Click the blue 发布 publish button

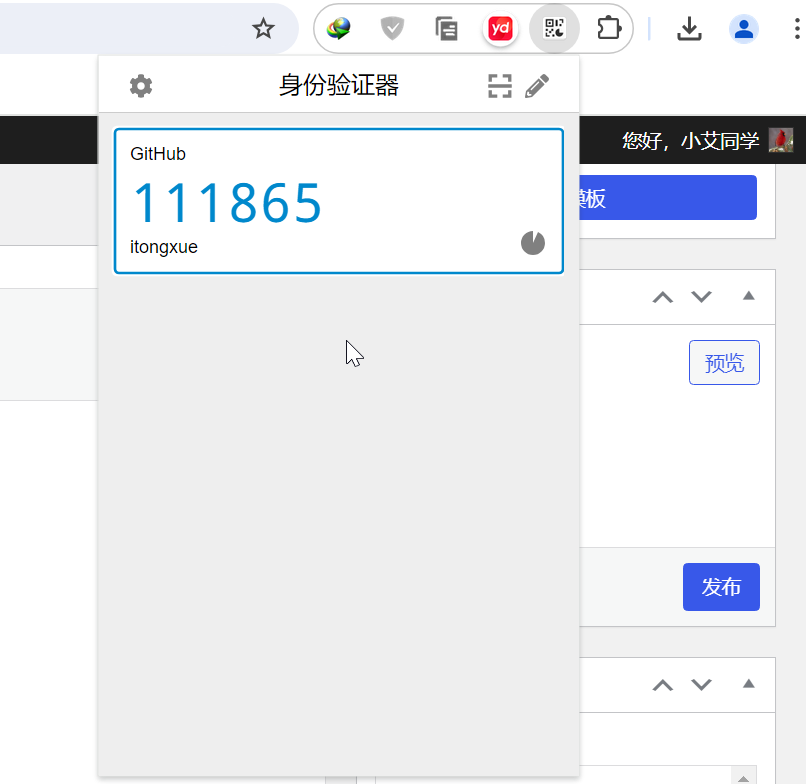pos(721,587)
